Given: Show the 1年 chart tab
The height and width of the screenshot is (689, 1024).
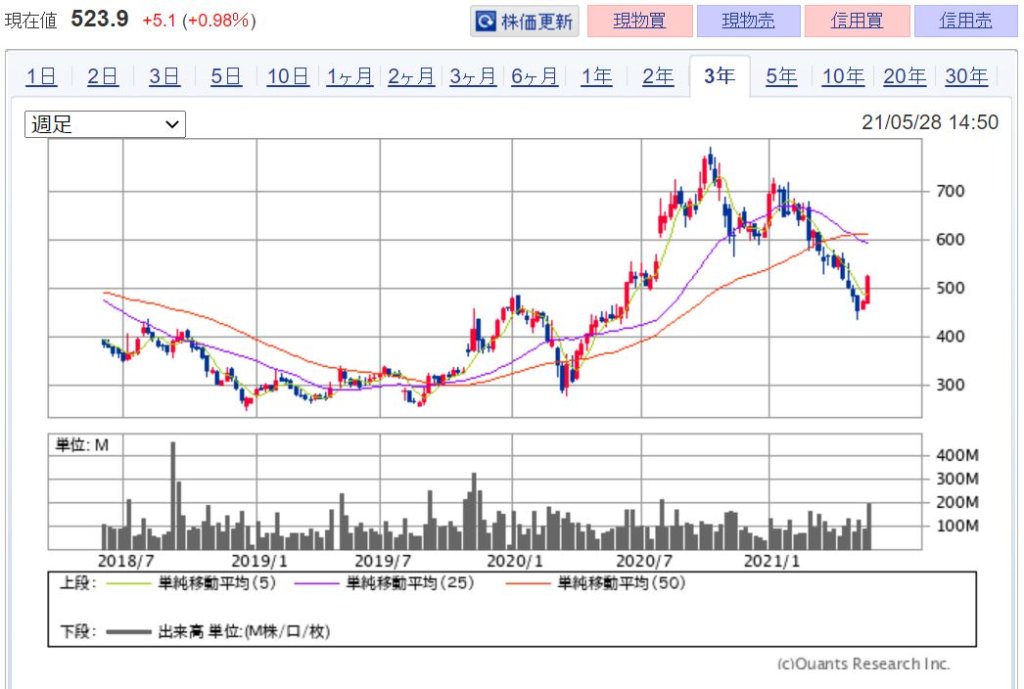Looking at the screenshot, I should (597, 76).
